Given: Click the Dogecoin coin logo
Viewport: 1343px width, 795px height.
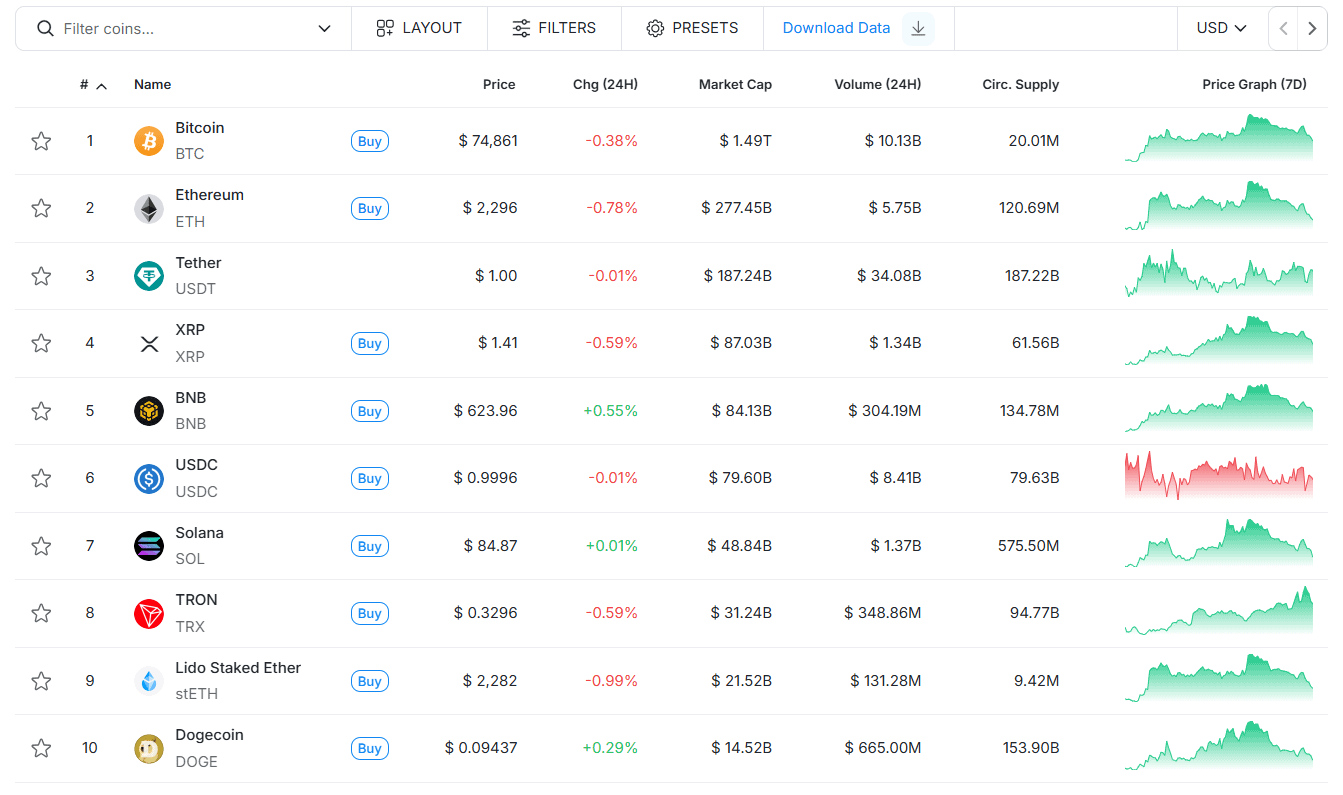Looking at the screenshot, I should (149, 748).
